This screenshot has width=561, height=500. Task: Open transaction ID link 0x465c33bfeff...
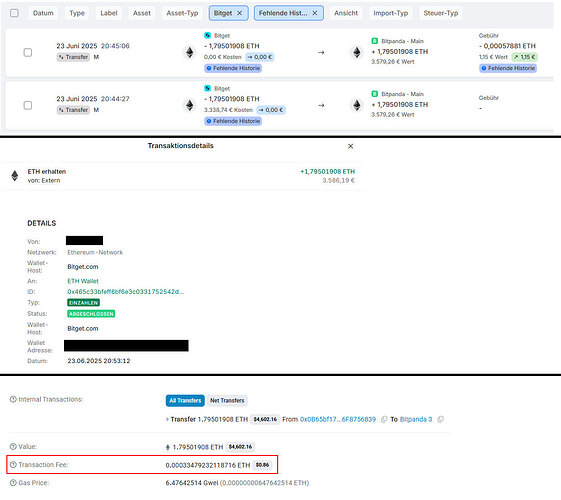point(126,292)
